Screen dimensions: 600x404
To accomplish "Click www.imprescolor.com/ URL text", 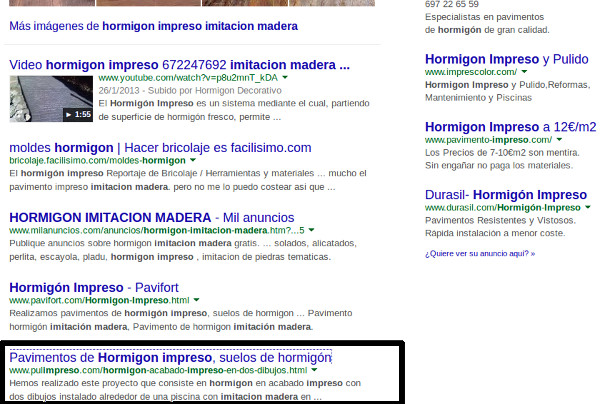I will (471, 72).
